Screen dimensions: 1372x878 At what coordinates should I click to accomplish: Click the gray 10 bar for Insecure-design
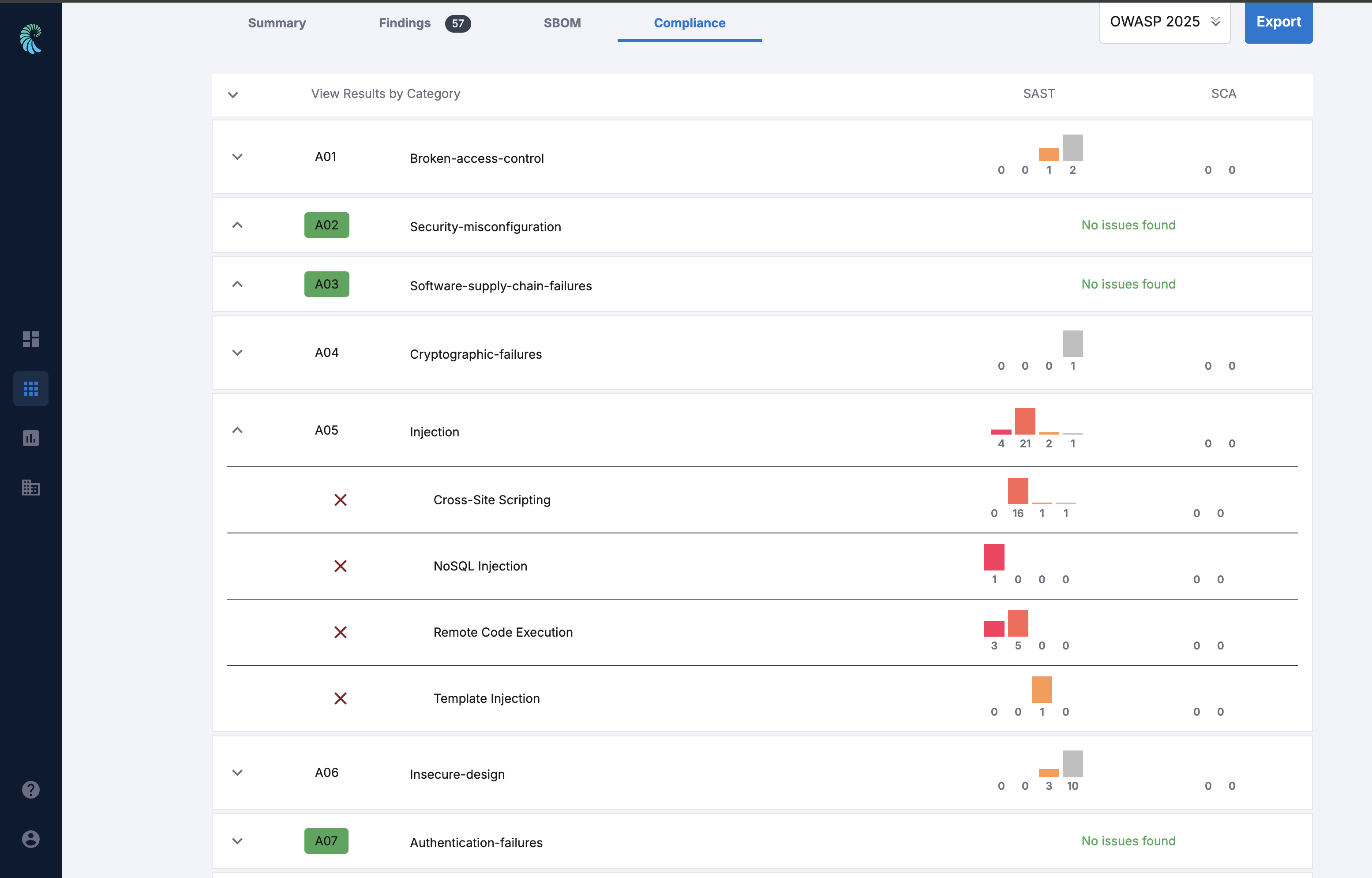point(1072,763)
